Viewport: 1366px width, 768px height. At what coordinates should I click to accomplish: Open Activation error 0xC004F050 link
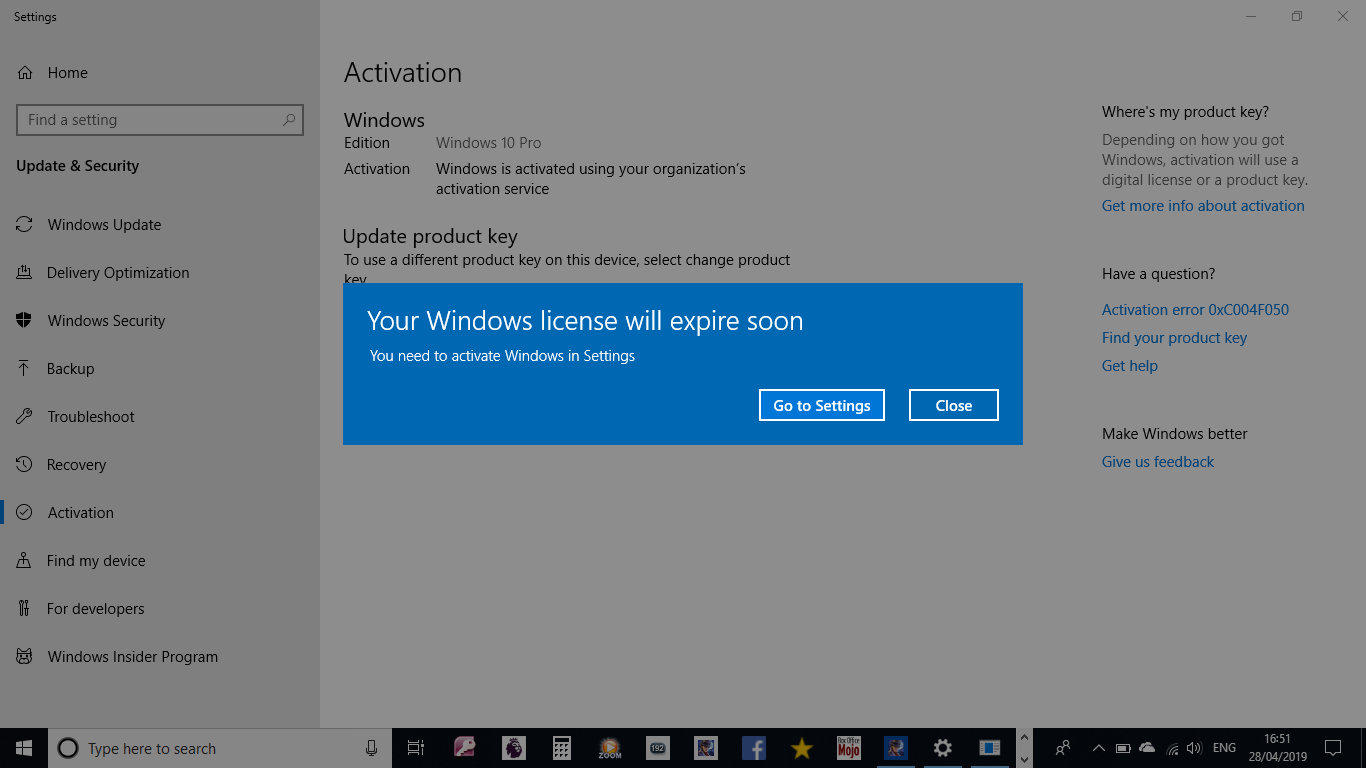coord(1195,310)
